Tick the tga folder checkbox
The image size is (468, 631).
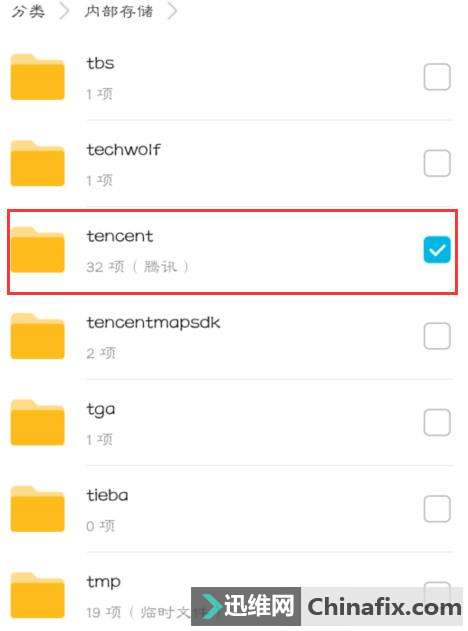click(x=437, y=422)
